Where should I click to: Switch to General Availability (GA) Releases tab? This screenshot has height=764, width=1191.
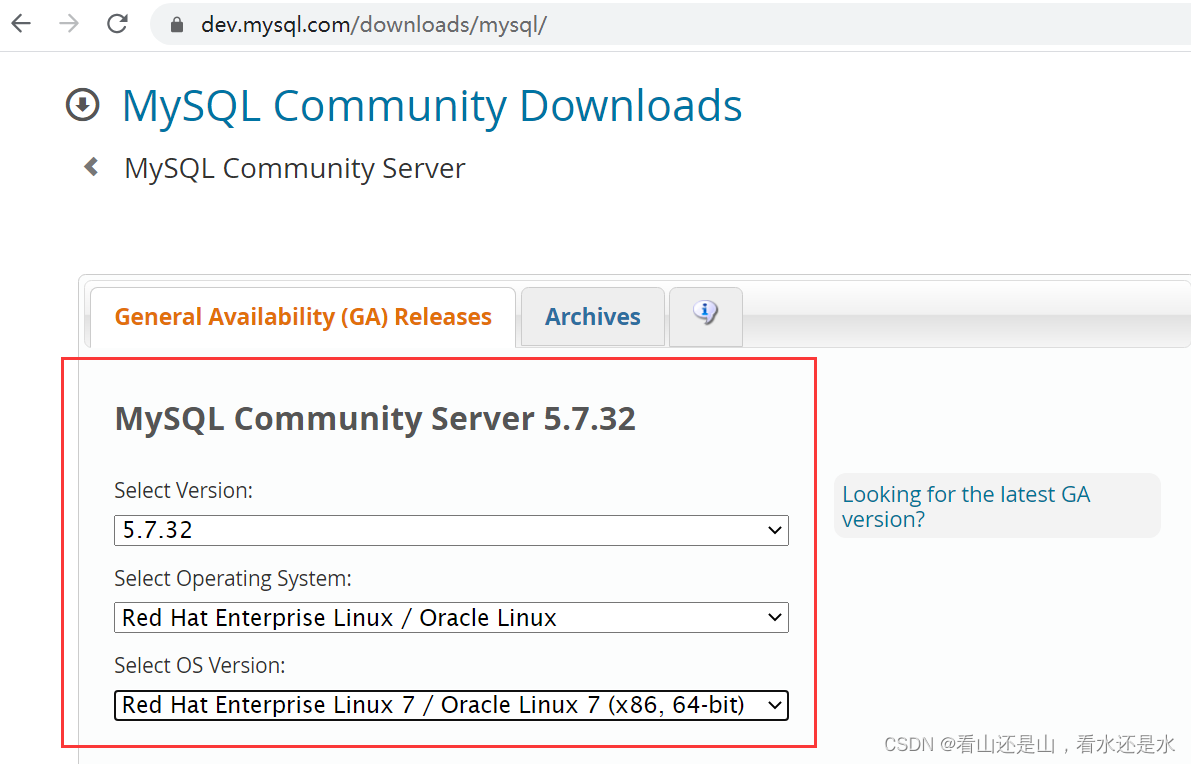click(303, 317)
